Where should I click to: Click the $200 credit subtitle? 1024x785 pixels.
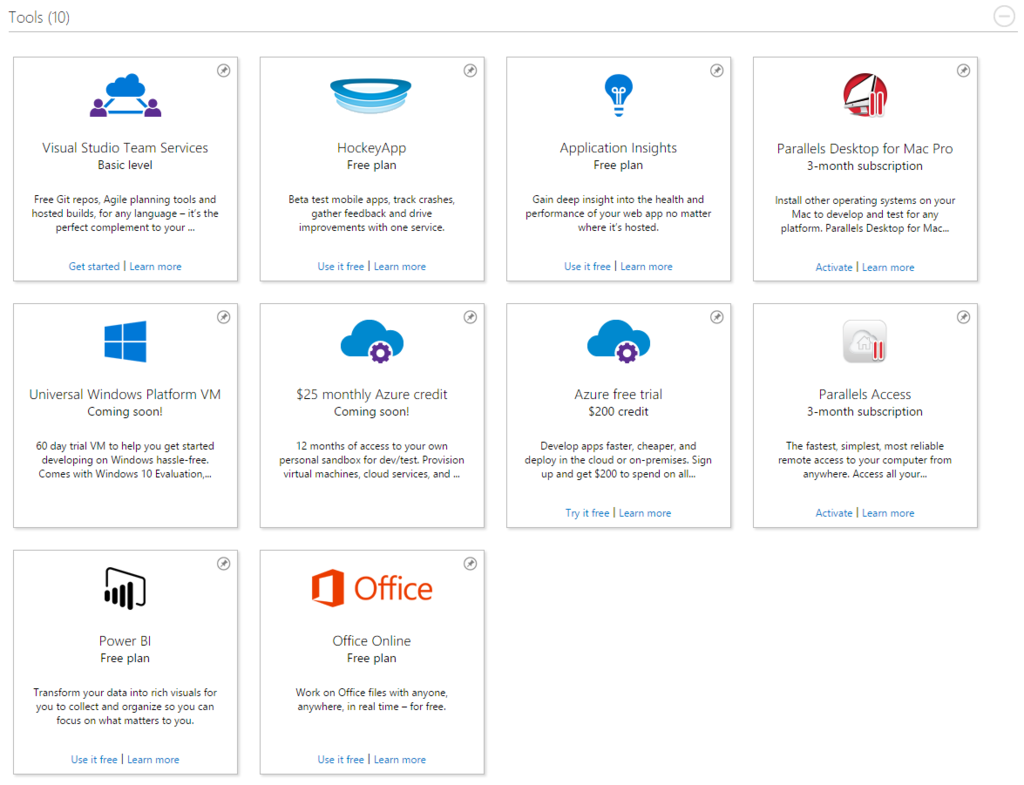point(618,411)
